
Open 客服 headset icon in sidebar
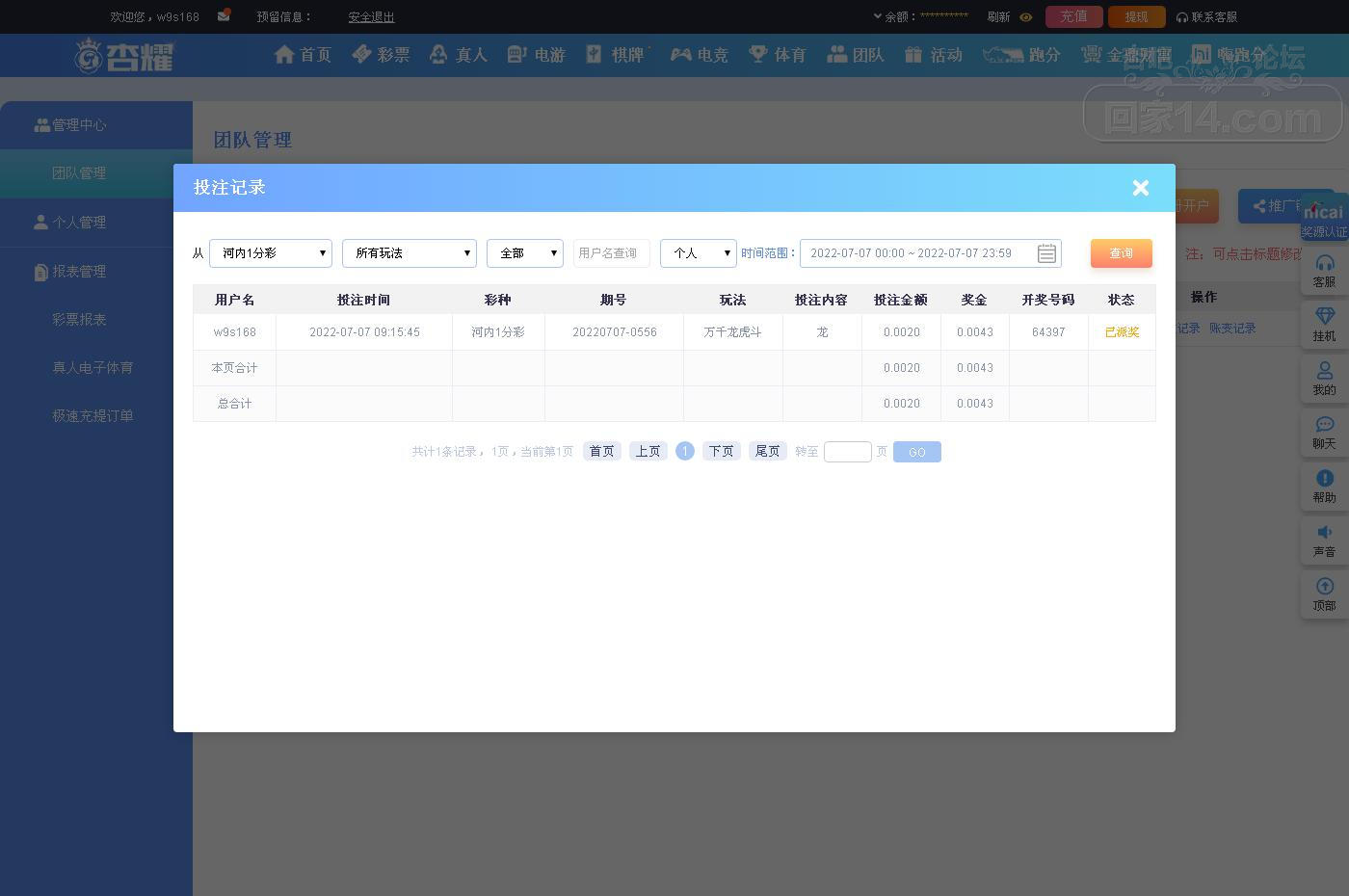point(1325,263)
